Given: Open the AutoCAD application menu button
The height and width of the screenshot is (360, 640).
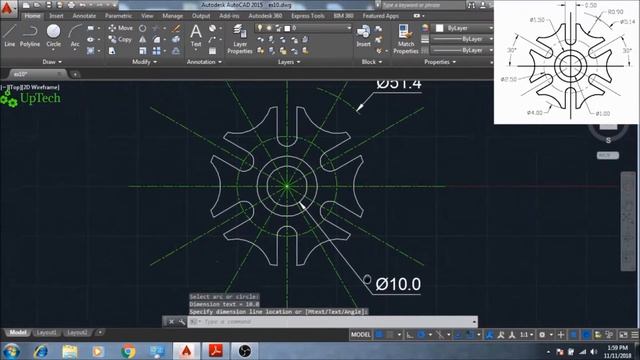Looking at the screenshot, I should (x=8, y=9).
